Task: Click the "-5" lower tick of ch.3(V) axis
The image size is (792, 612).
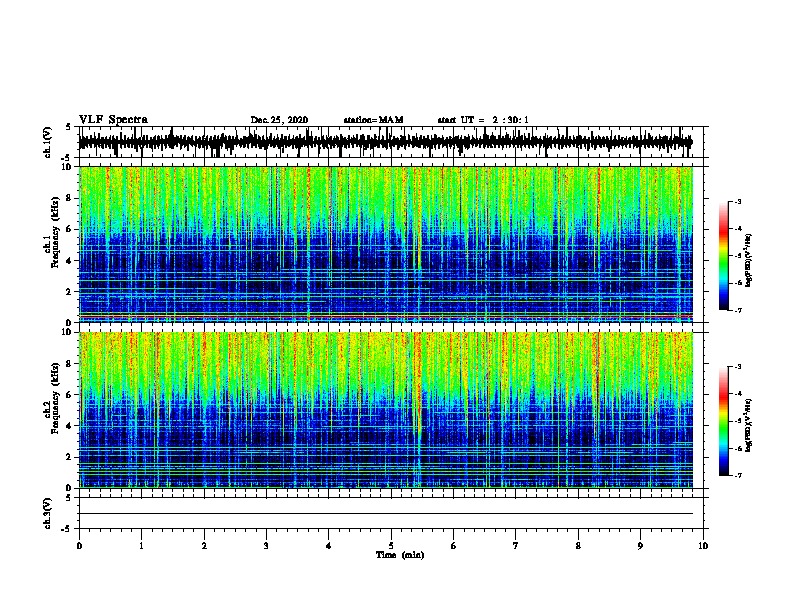Action: [x=67, y=529]
